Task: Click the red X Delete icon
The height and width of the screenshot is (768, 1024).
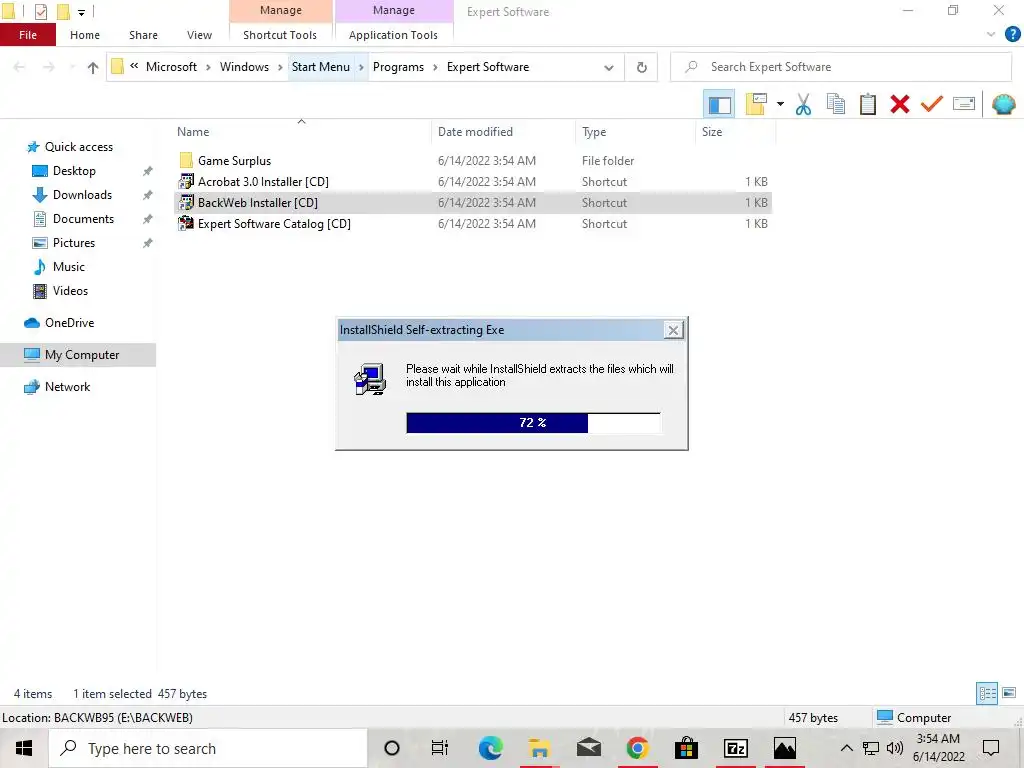Action: tap(900, 104)
